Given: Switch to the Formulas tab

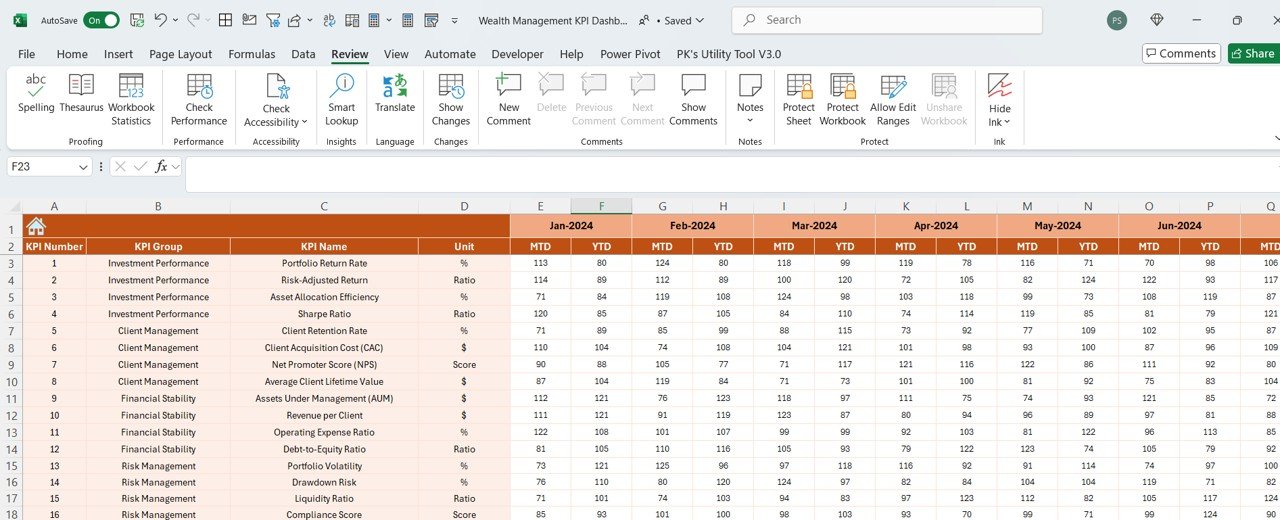Looking at the screenshot, I should pyautogui.click(x=252, y=54).
